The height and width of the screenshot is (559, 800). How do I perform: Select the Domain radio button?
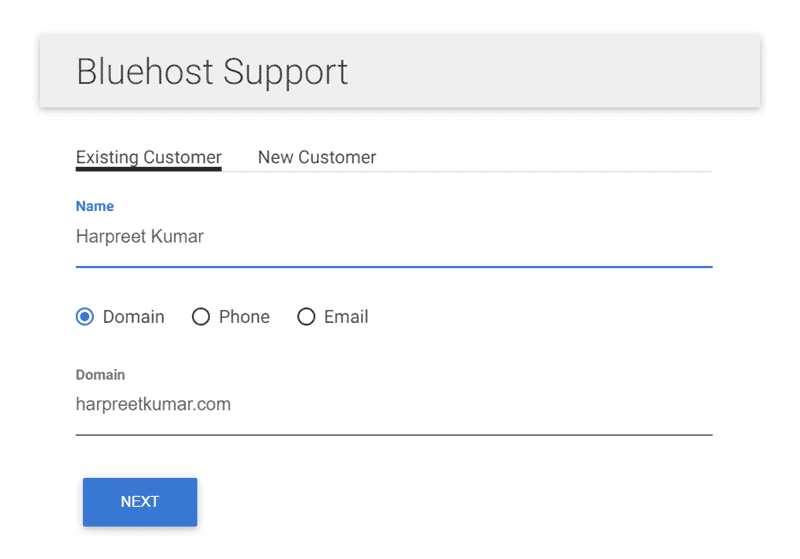pyautogui.click(x=85, y=317)
